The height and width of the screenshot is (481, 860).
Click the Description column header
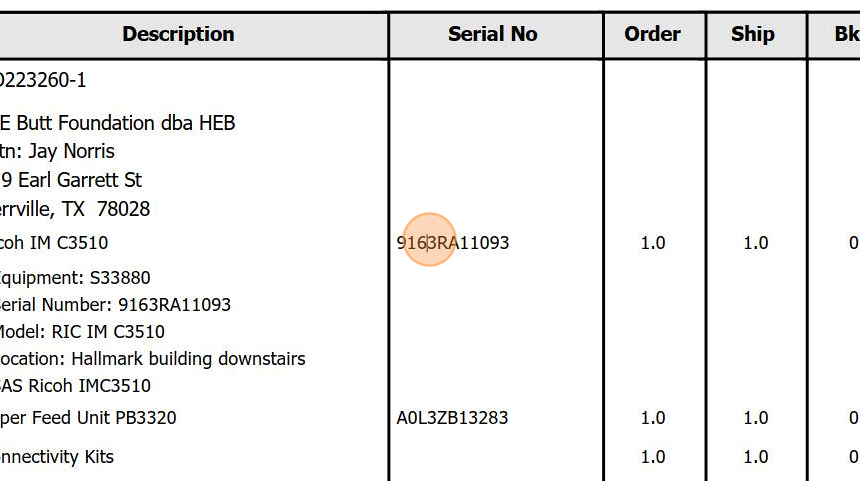[x=178, y=34]
